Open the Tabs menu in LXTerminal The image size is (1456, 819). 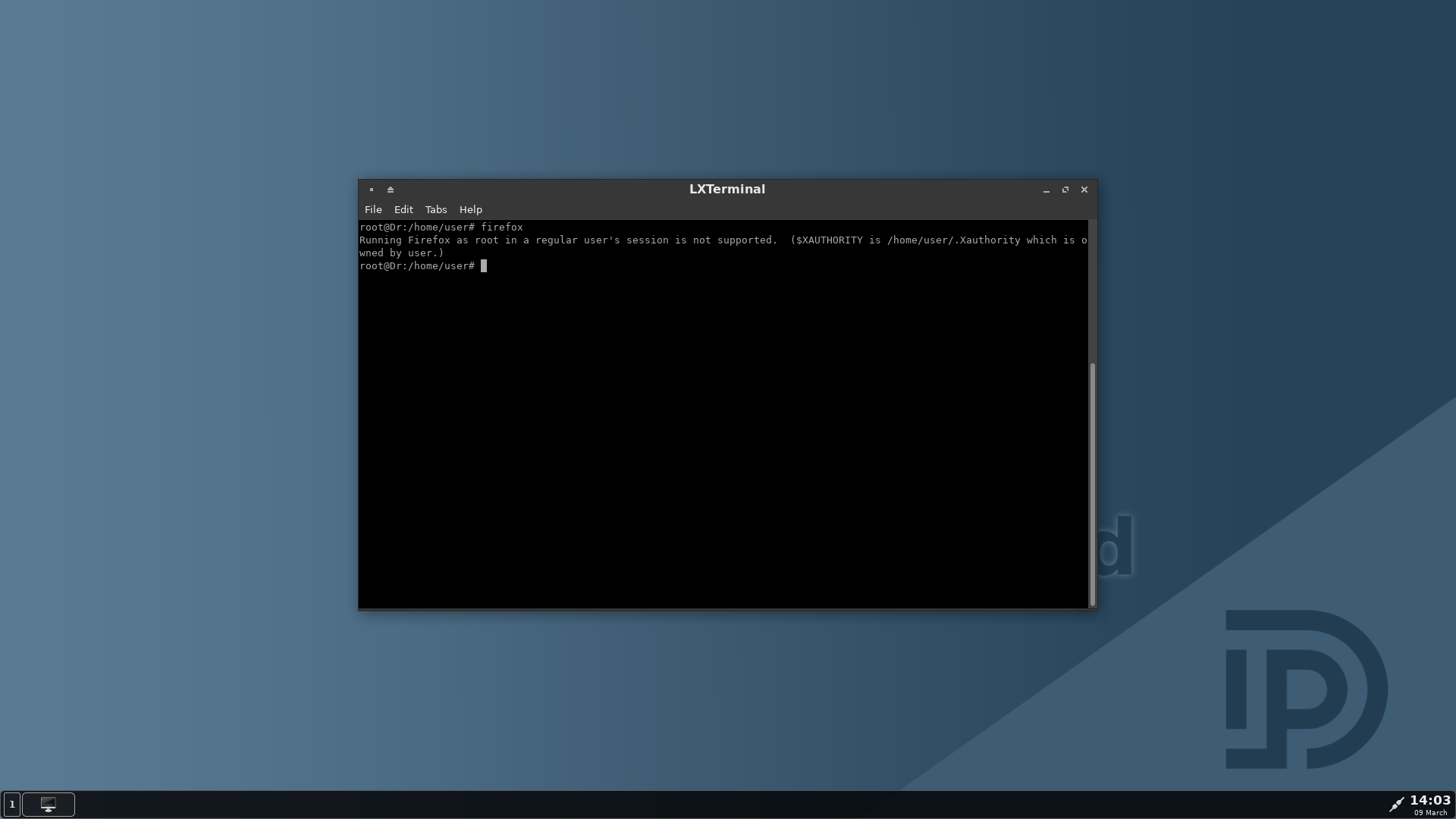(x=436, y=209)
